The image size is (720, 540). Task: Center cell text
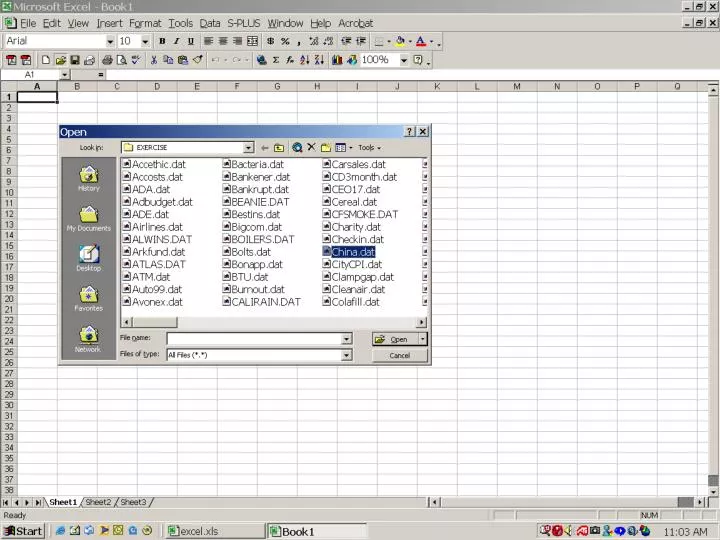pos(223,41)
